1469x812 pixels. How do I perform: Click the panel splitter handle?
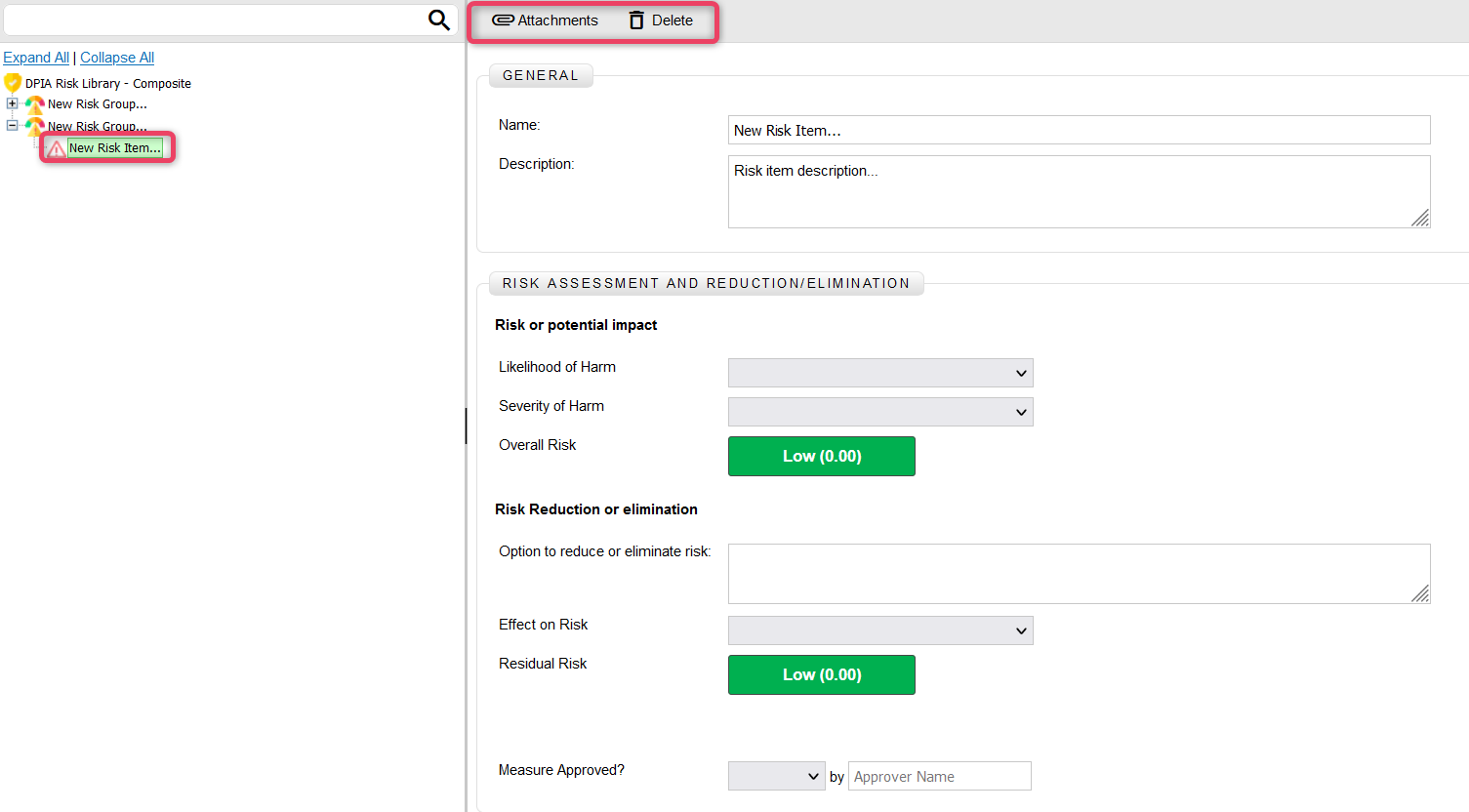[466, 426]
